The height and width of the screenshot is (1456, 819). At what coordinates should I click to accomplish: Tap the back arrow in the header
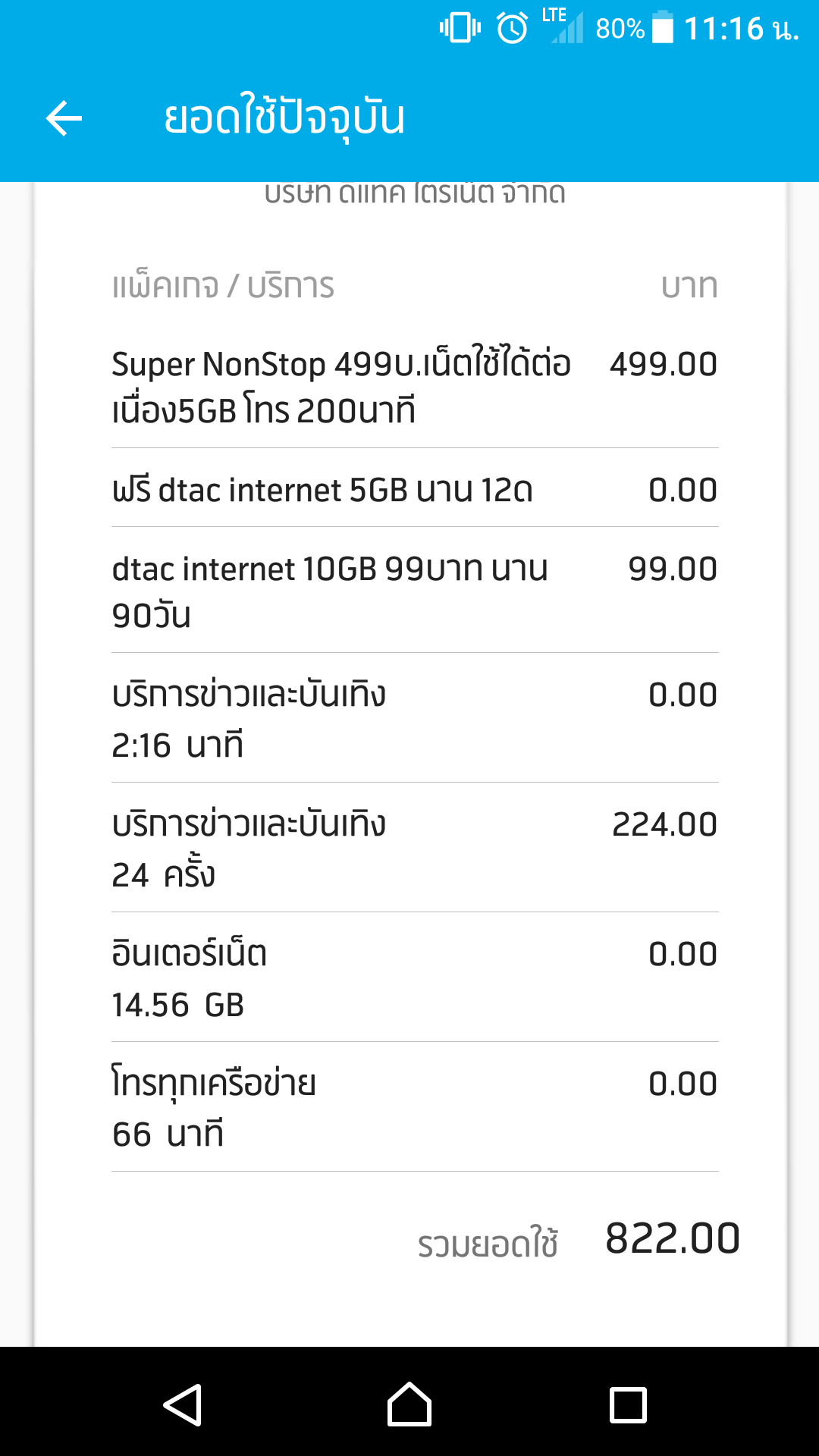tap(64, 118)
